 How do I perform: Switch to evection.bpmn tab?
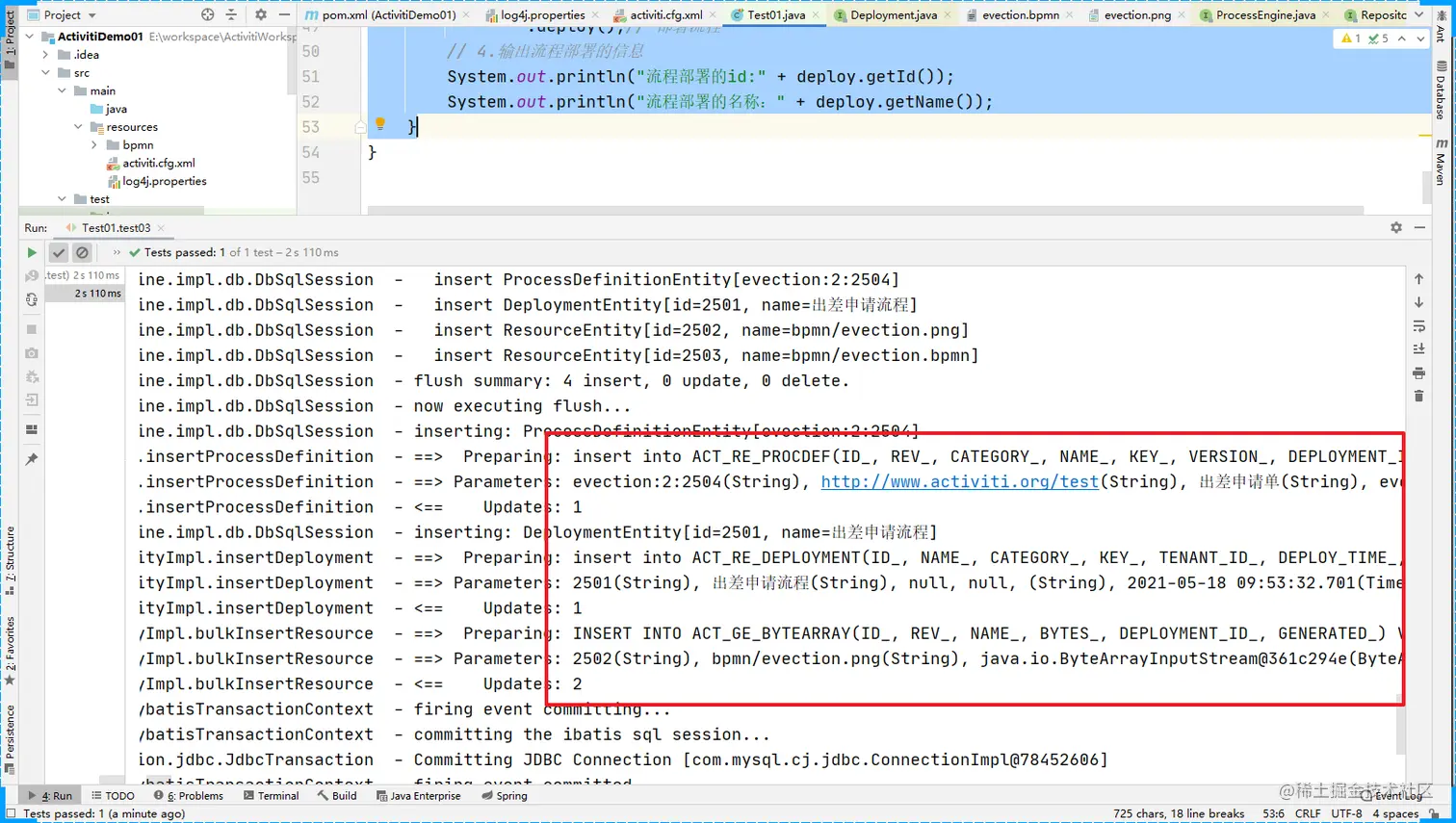(1019, 15)
